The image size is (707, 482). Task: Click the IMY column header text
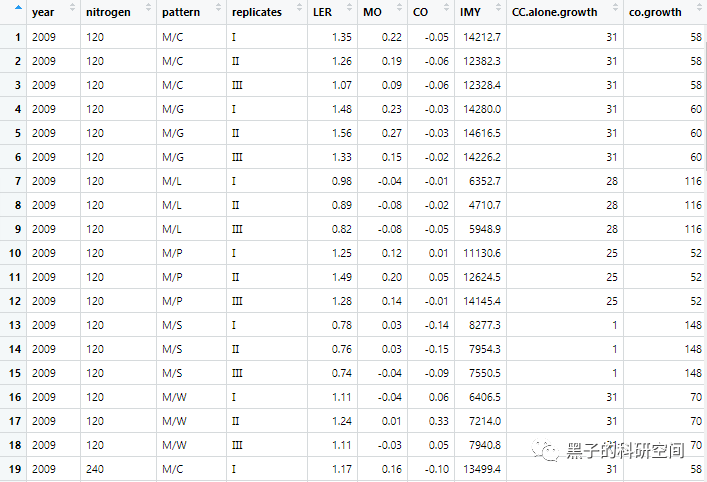(470, 13)
